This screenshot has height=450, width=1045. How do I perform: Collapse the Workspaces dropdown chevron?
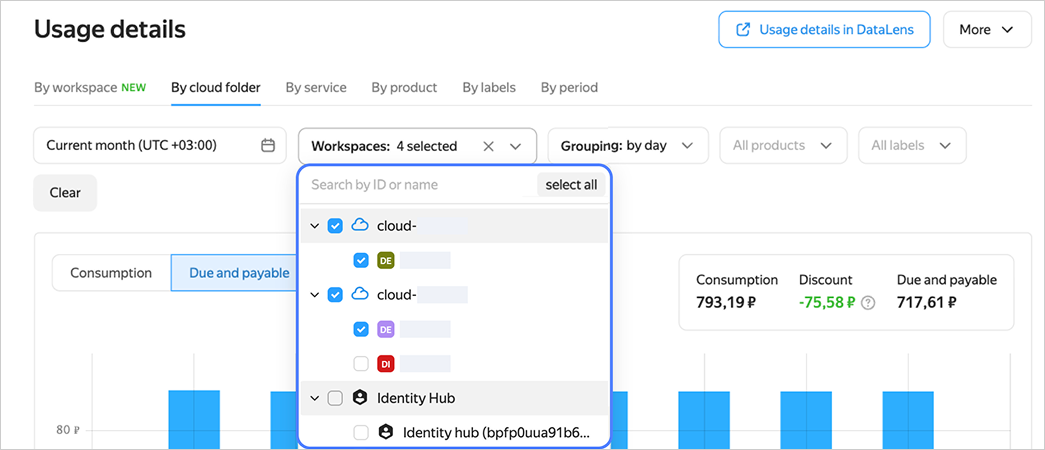click(515, 146)
